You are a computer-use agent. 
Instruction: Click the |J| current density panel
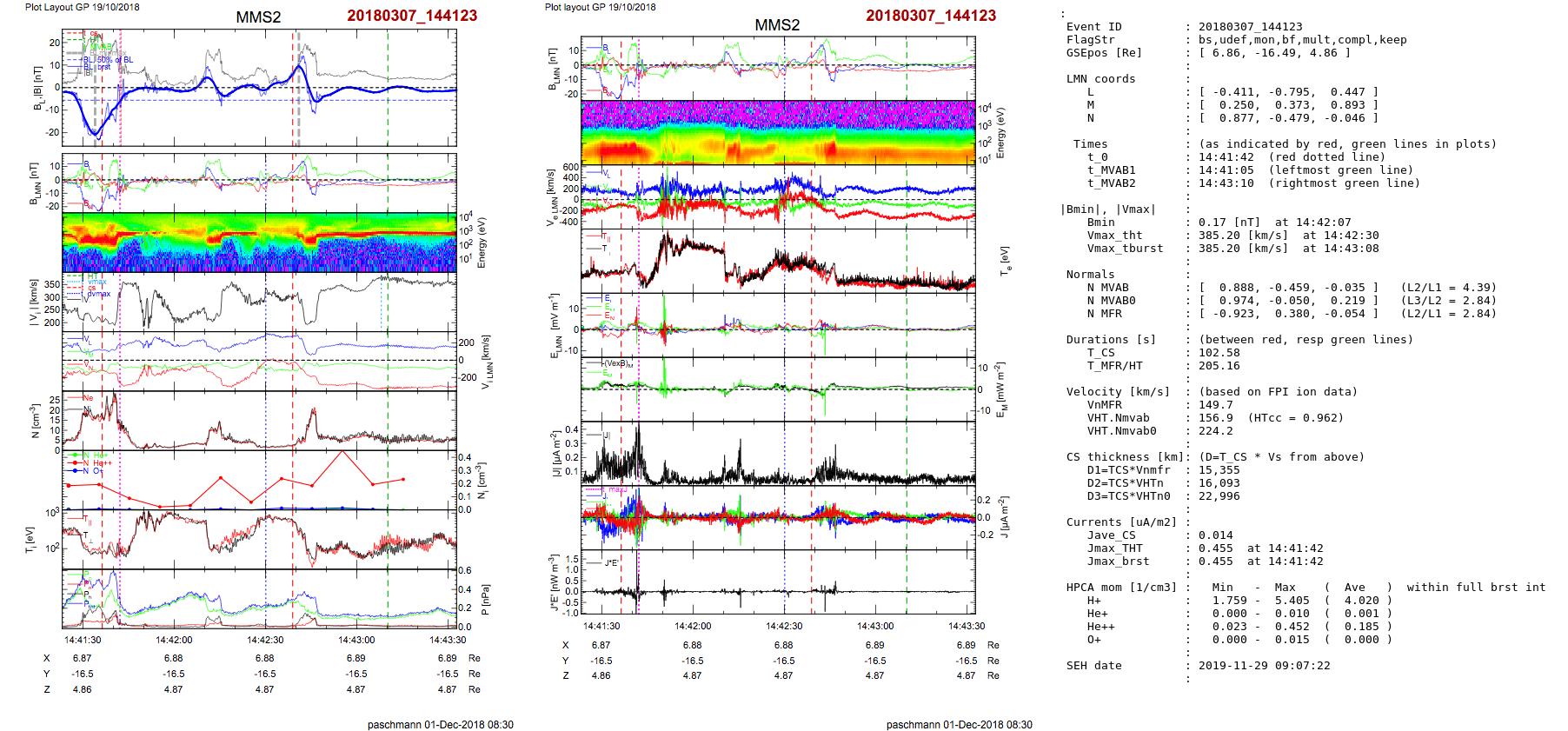point(778,453)
